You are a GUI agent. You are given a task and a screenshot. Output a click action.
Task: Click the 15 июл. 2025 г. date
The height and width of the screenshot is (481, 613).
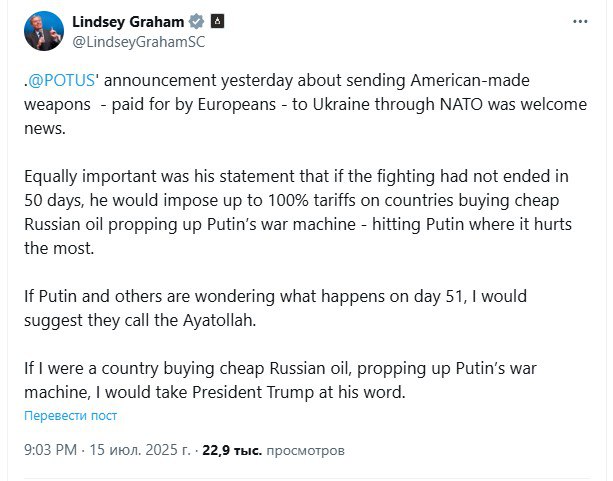pos(140,450)
